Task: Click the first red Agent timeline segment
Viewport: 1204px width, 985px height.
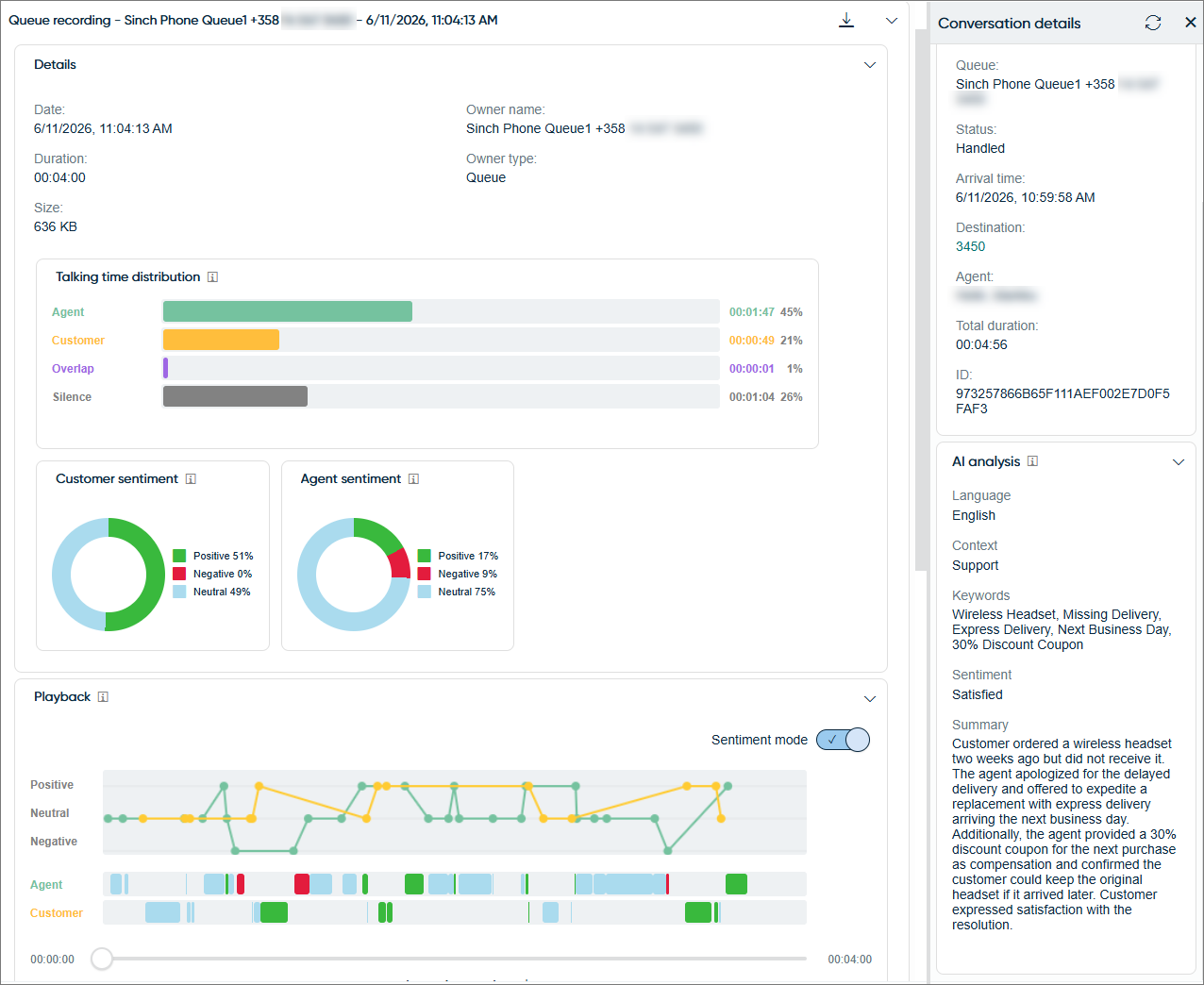Action: point(241,884)
